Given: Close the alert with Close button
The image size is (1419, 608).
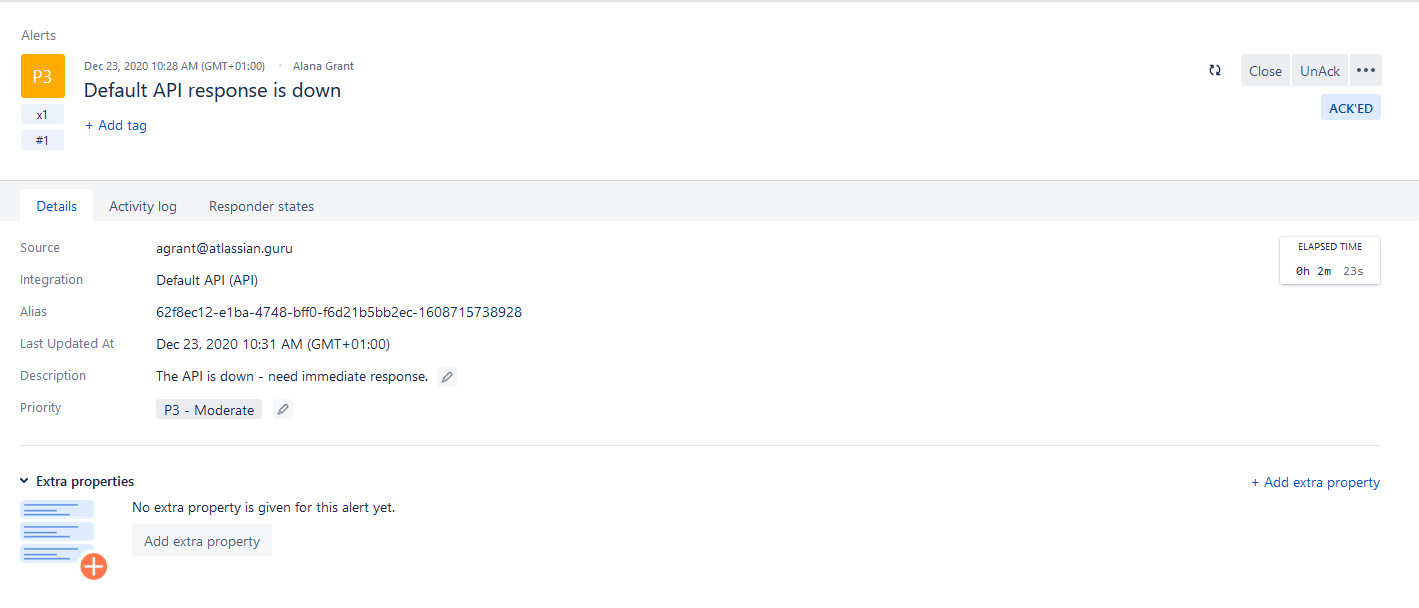Looking at the screenshot, I should click(1265, 70).
